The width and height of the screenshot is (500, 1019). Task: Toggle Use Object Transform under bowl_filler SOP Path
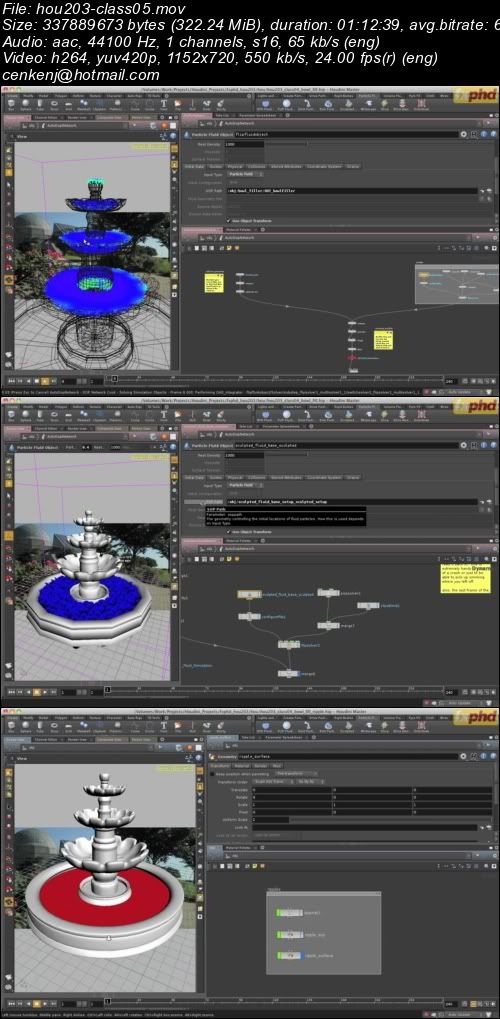tap(226, 220)
